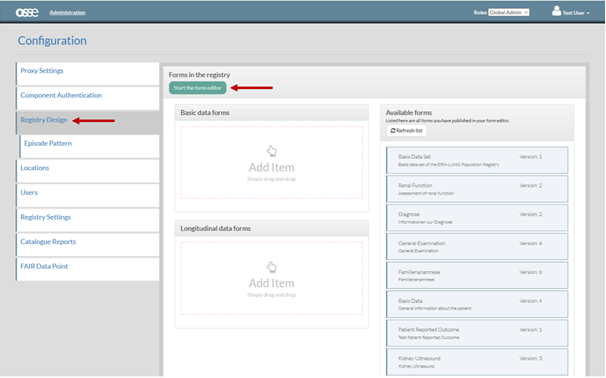The width and height of the screenshot is (606, 378).
Task: Select the Patient Reported Outcome form
Action: click(x=477, y=333)
